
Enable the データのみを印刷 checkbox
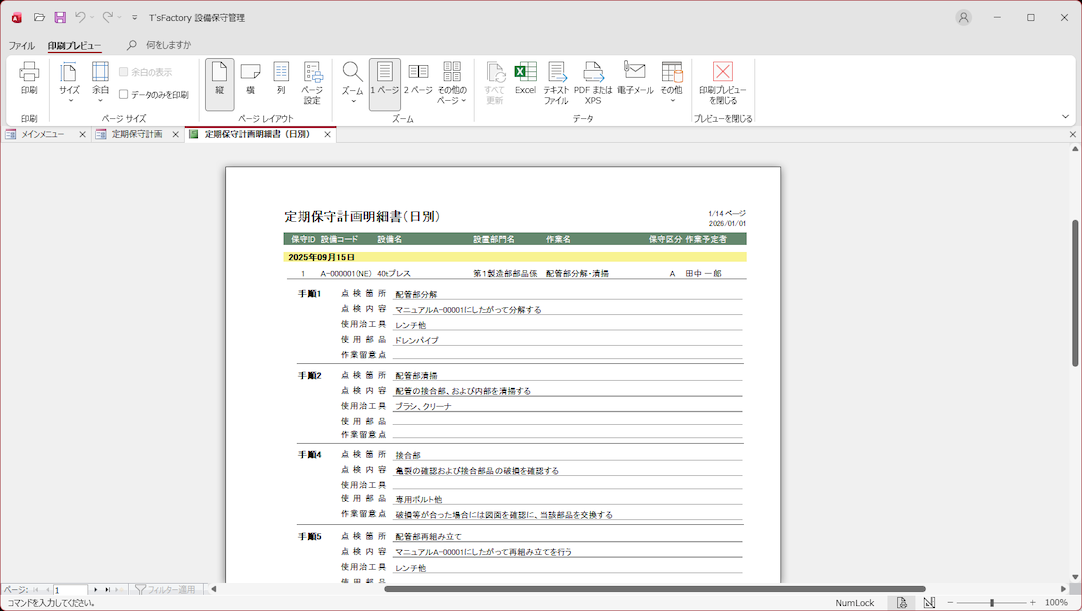pos(124,95)
